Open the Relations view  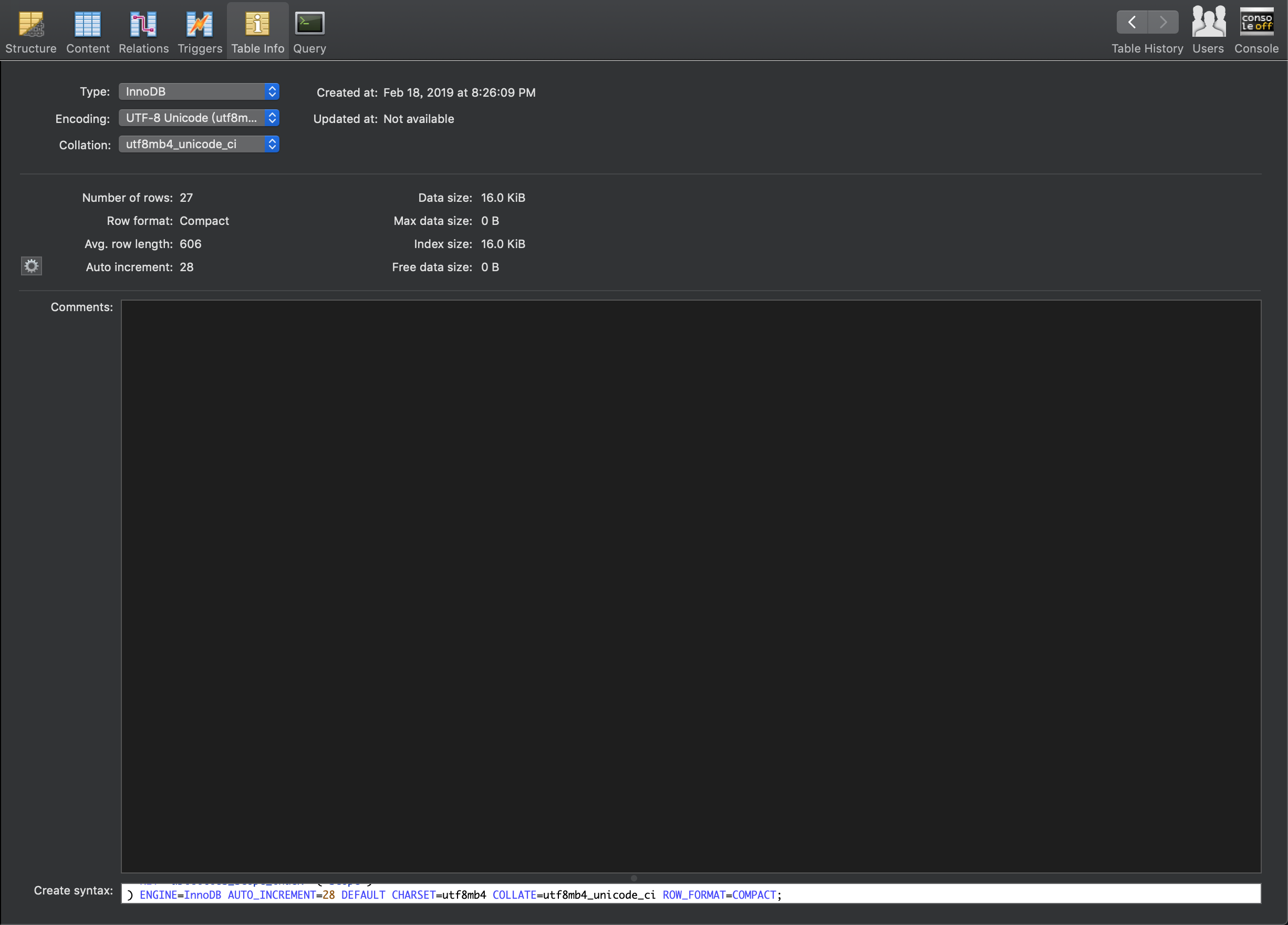coord(143,29)
